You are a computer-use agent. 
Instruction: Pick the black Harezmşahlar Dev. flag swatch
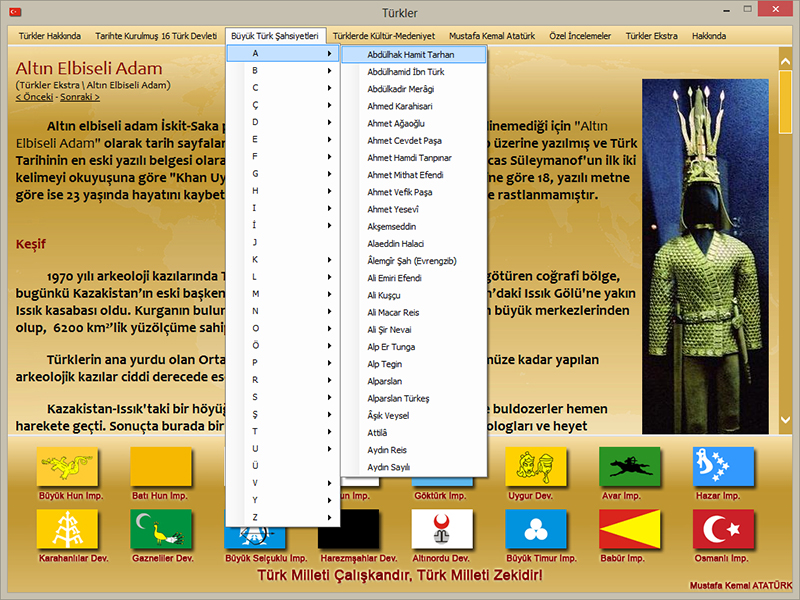[x=348, y=529]
